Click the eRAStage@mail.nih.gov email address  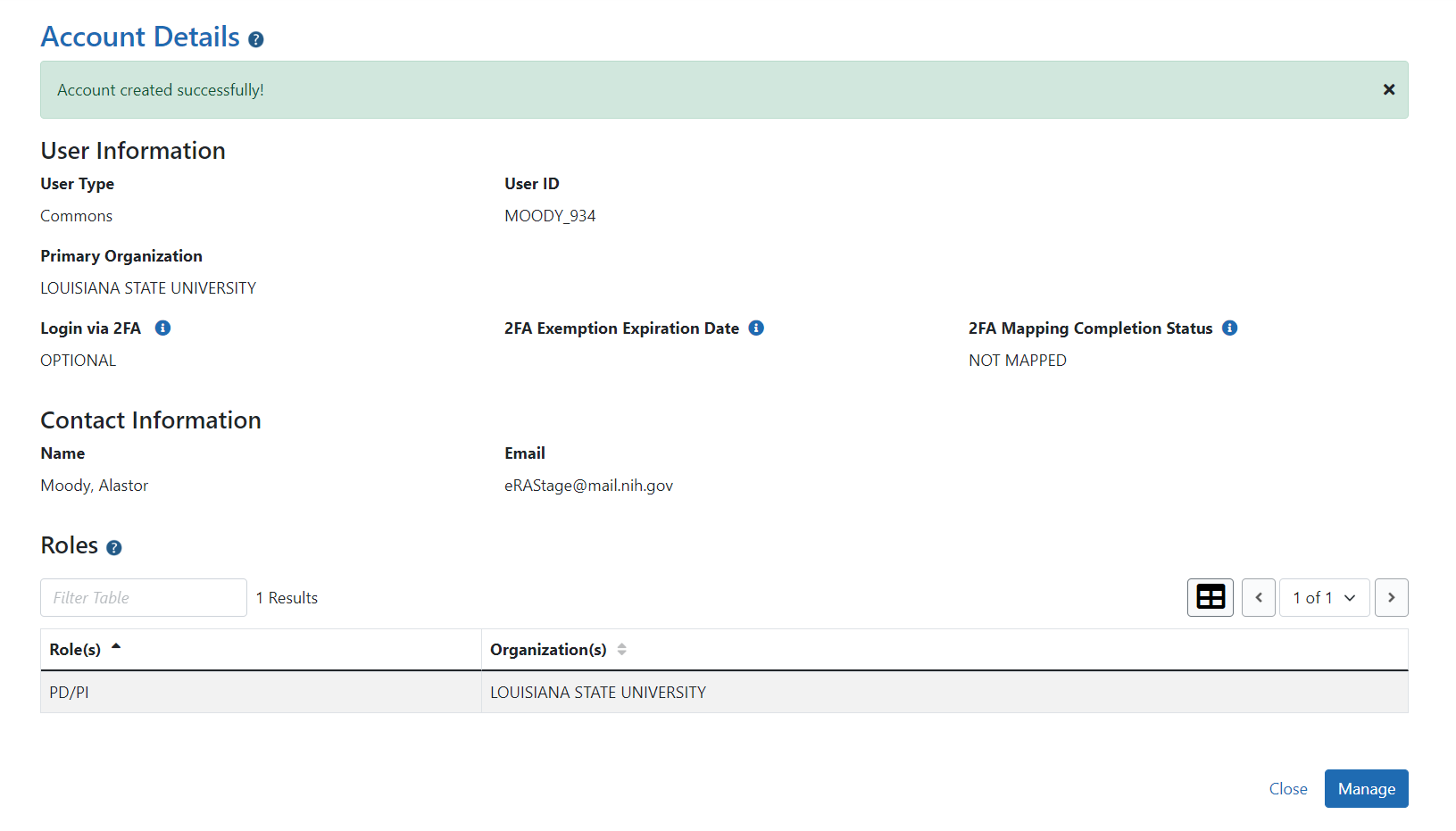pyautogui.click(x=588, y=486)
